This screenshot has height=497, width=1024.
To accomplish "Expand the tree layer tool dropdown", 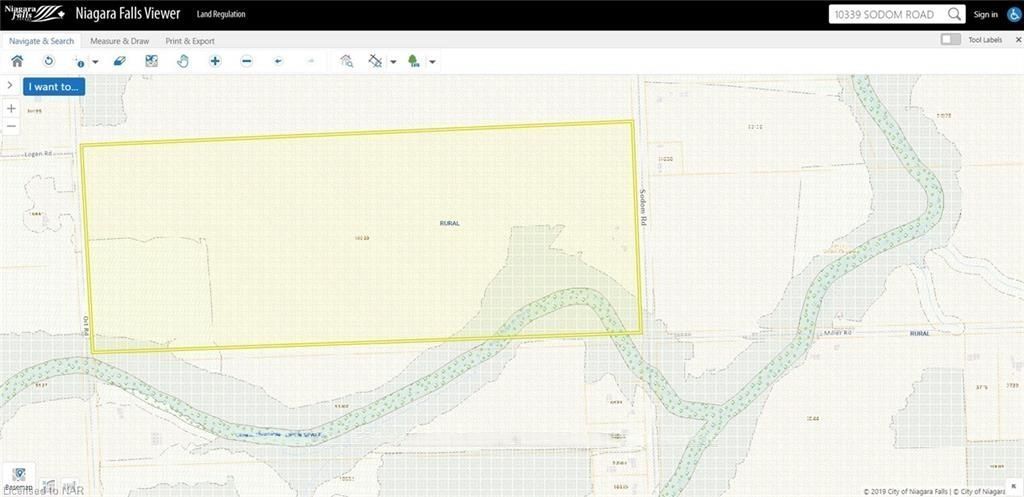I will (432, 62).
